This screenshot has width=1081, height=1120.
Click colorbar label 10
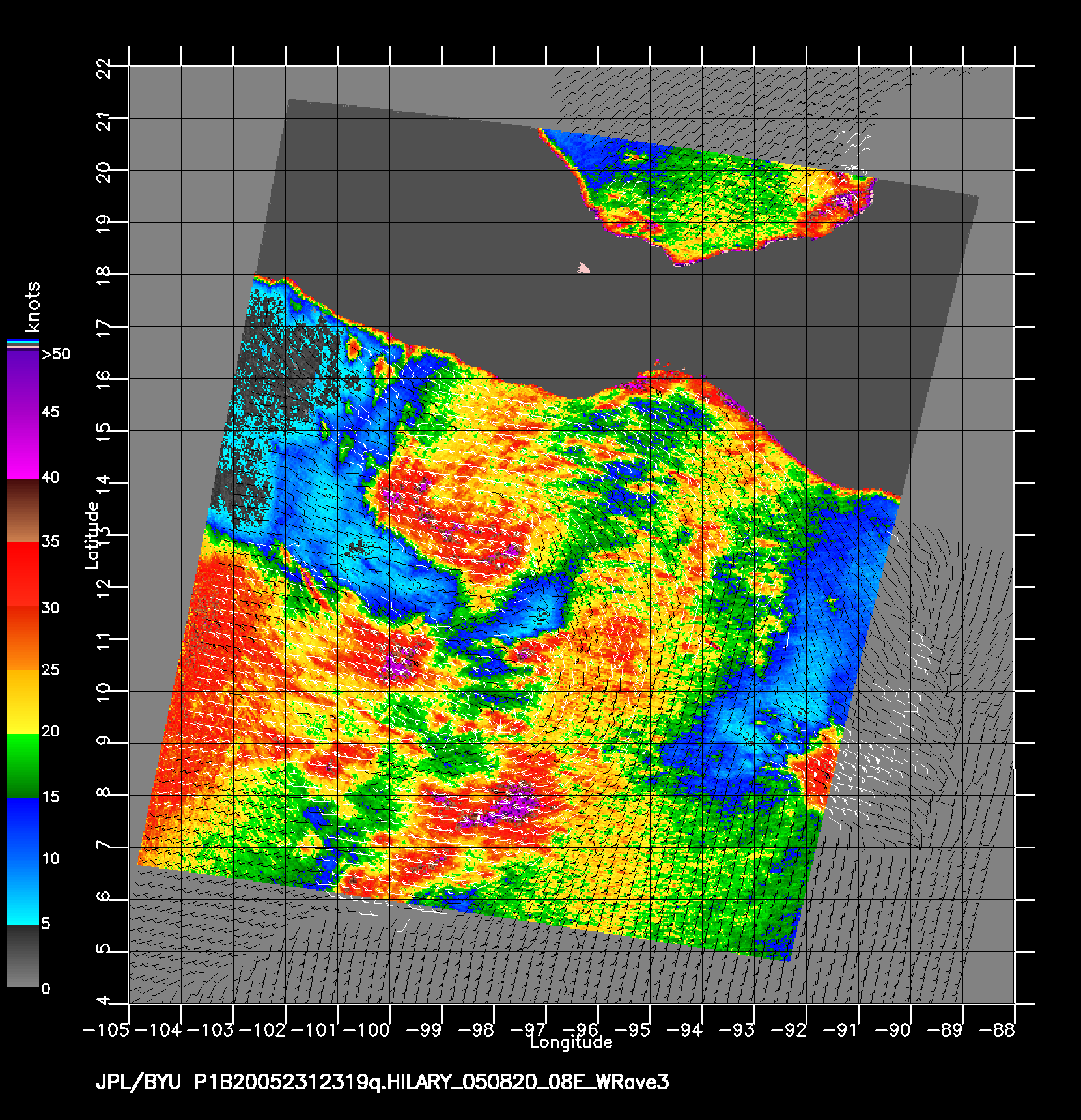click(51, 859)
